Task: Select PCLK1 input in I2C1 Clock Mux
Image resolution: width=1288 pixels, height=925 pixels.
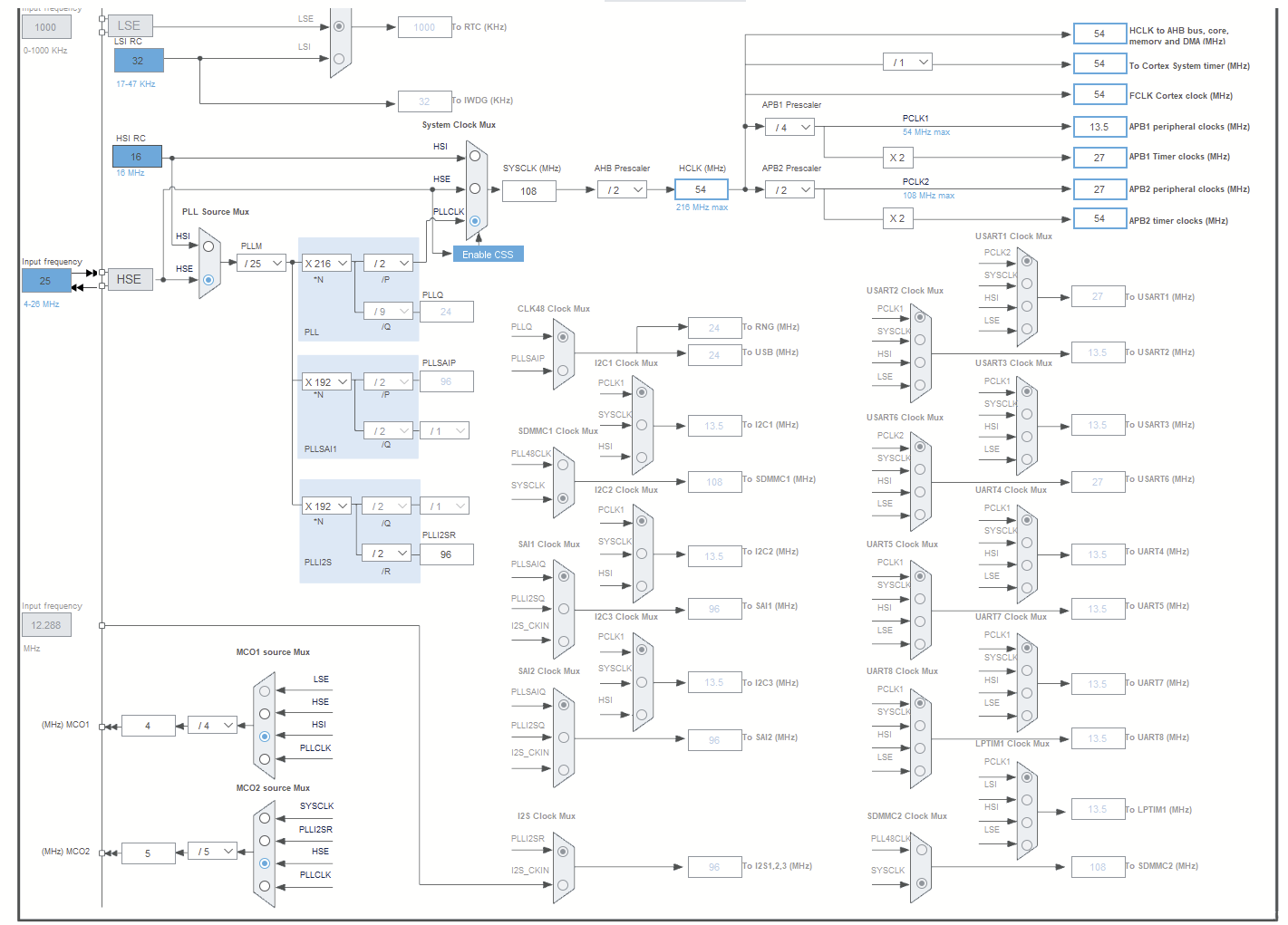Action: [641, 392]
